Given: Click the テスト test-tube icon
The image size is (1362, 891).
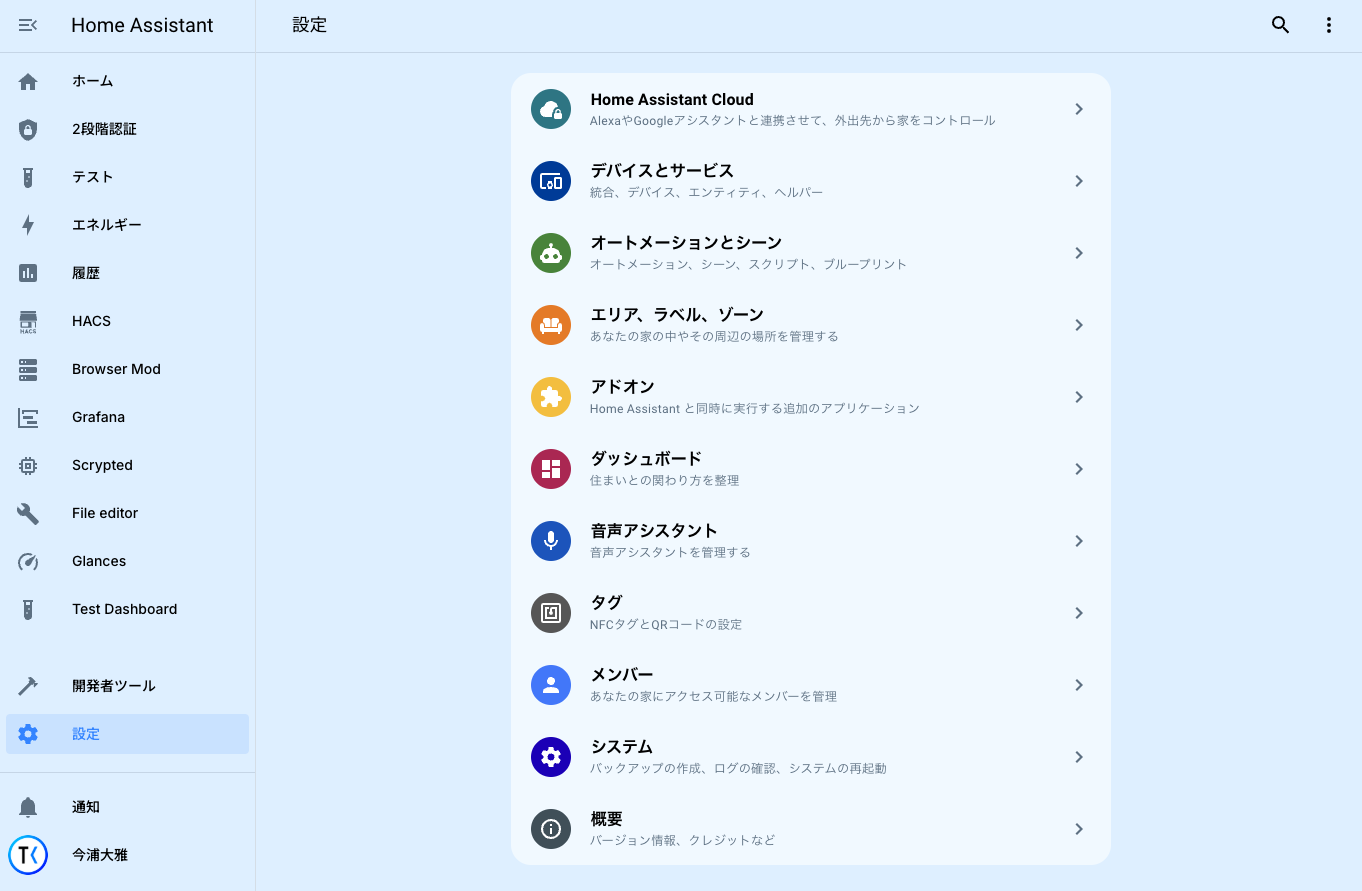Looking at the screenshot, I should (x=28, y=177).
